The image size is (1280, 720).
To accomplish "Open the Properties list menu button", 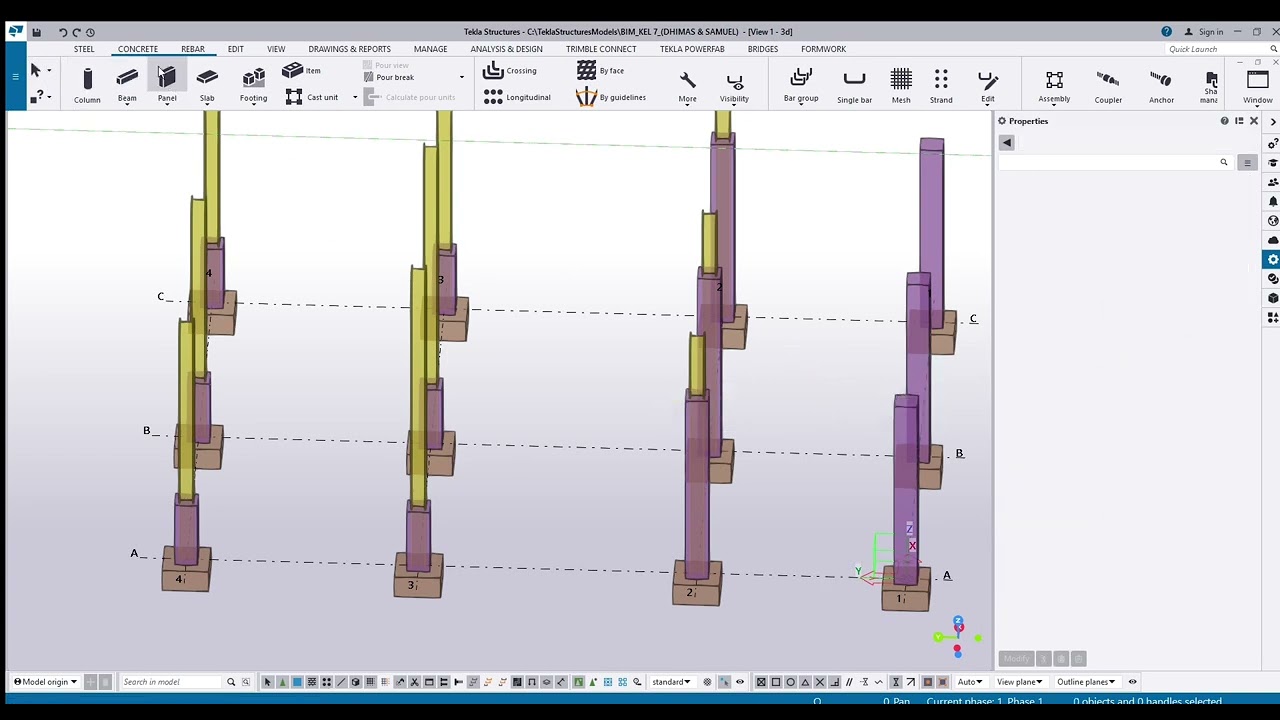I will [x=1247, y=162].
